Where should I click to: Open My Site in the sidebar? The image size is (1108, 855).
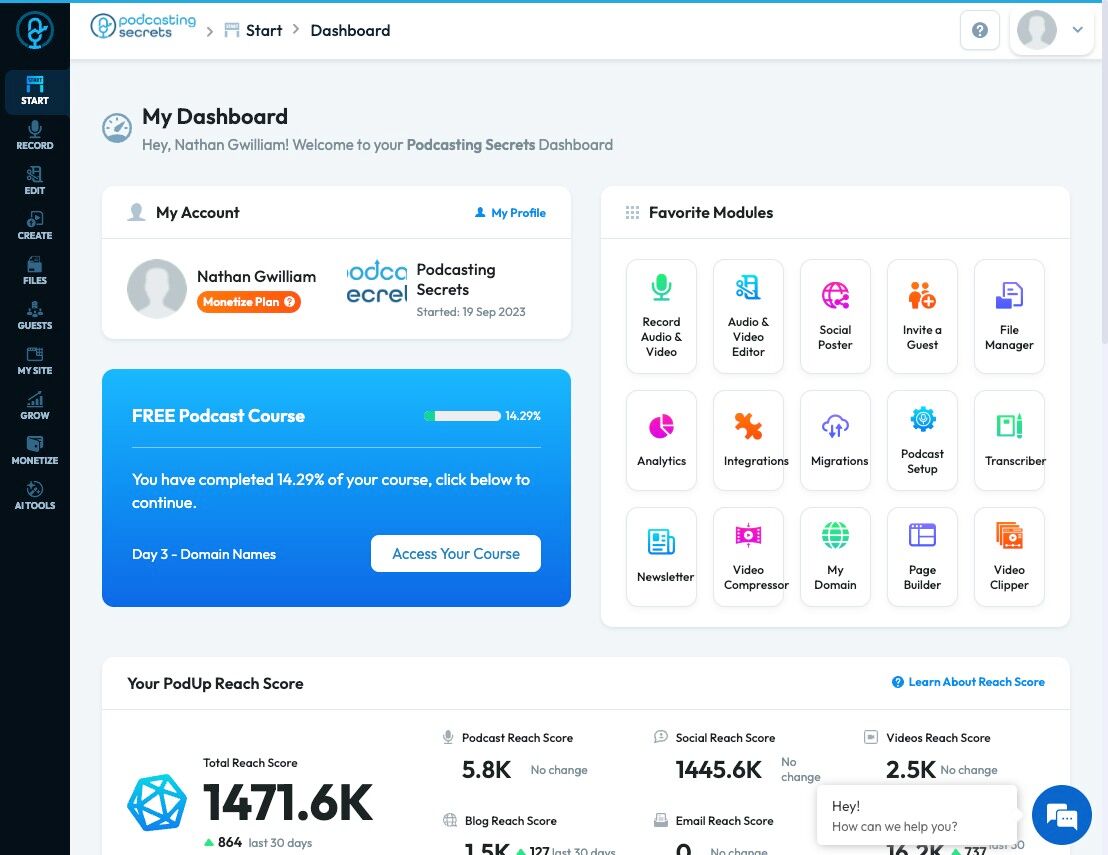[x=35, y=361]
